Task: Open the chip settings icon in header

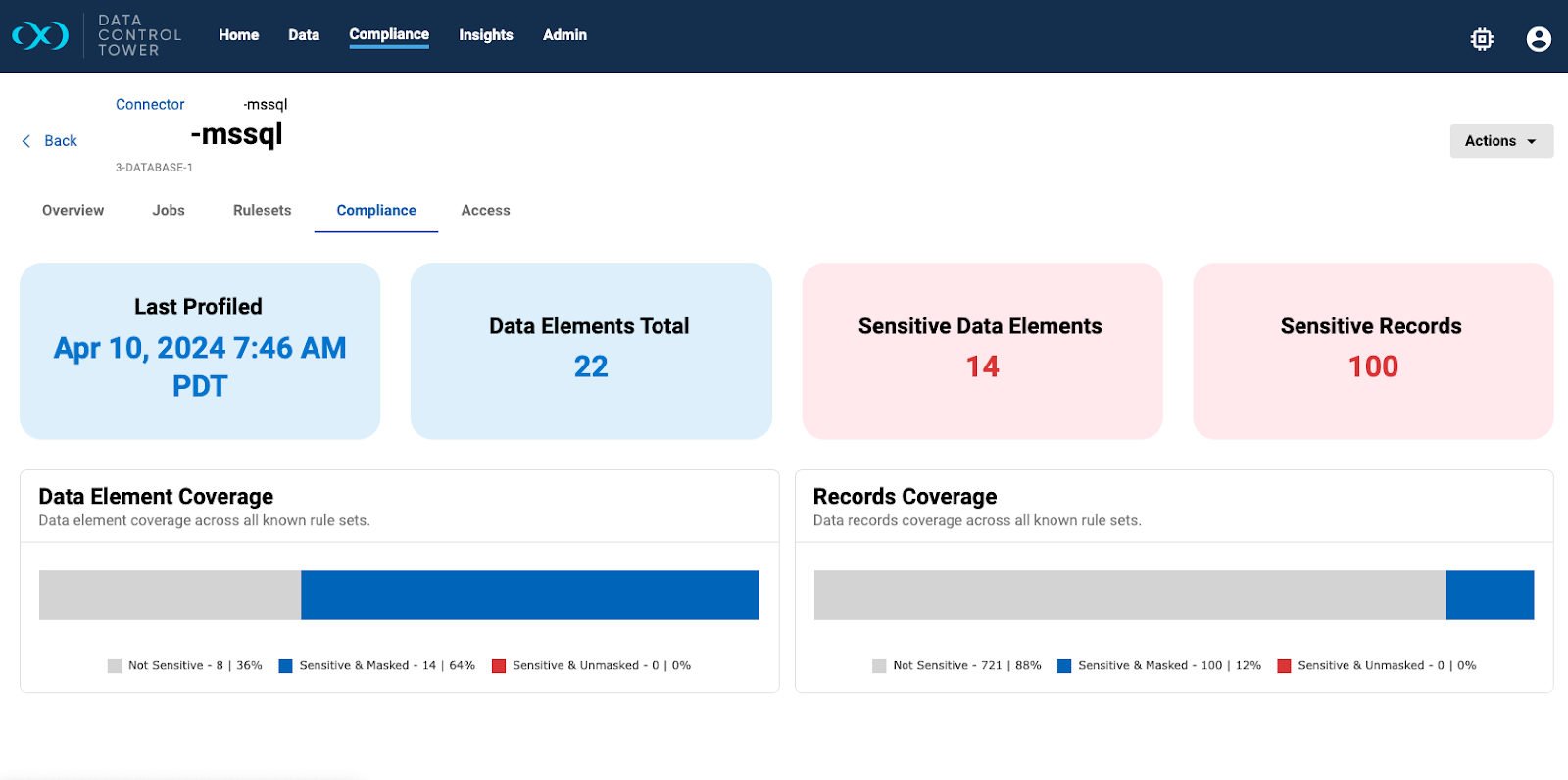Action: point(1482,39)
